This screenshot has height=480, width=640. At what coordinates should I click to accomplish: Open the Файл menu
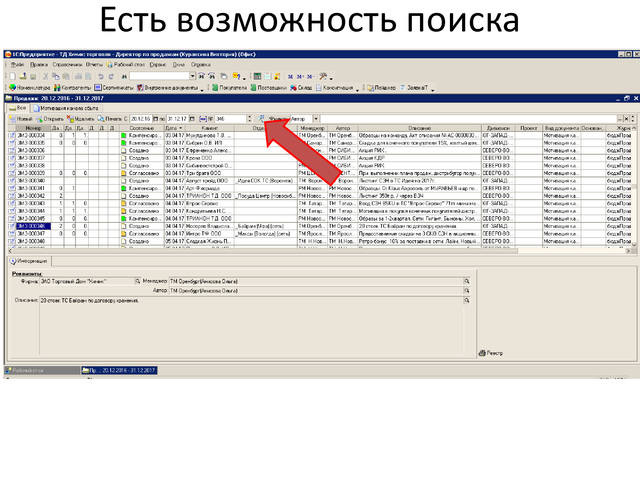[x=17, y=64]
